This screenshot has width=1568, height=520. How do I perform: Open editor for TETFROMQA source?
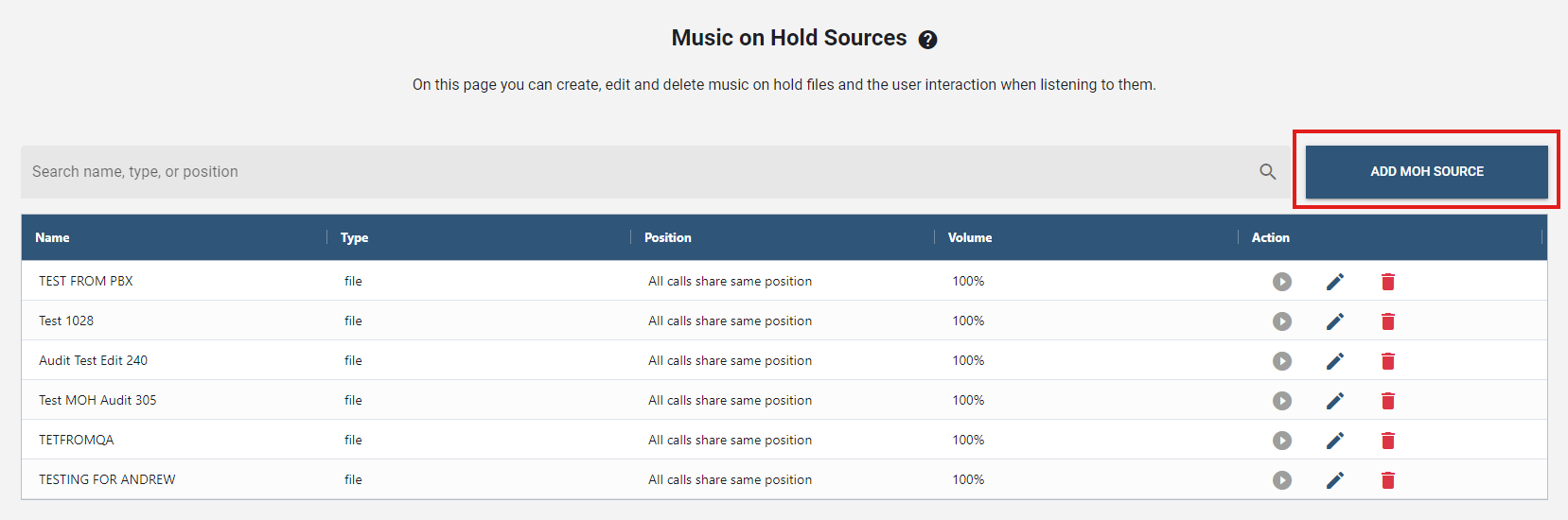pyautogui.click(x=1334, y=441)
